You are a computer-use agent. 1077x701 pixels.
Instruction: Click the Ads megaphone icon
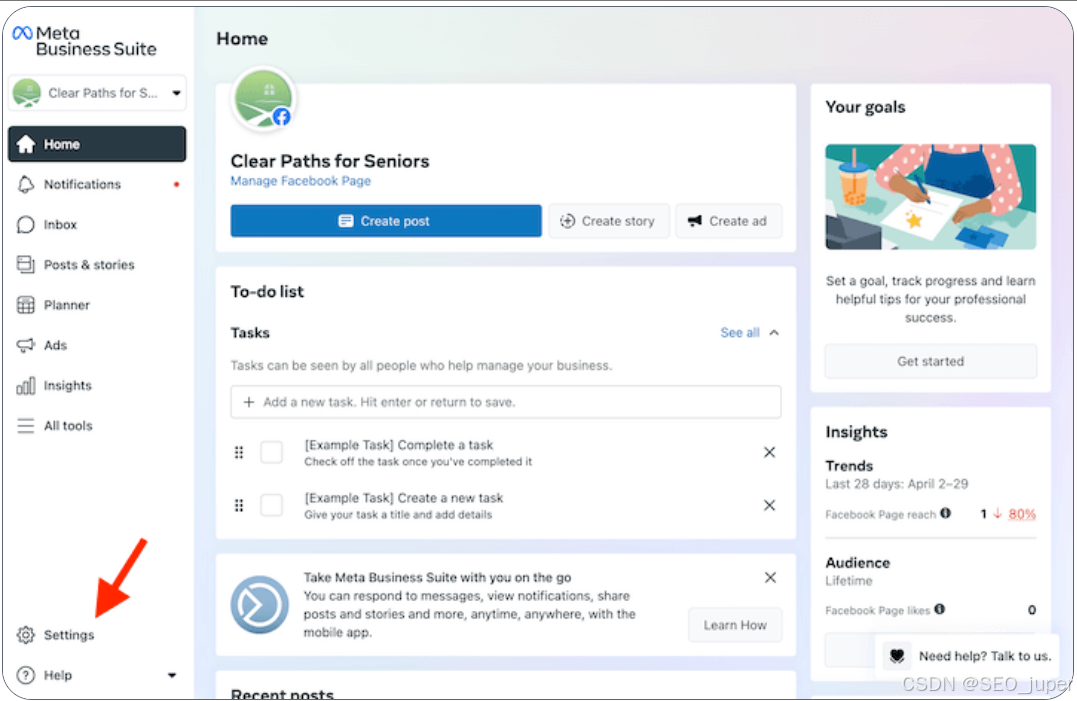[26, 345]
